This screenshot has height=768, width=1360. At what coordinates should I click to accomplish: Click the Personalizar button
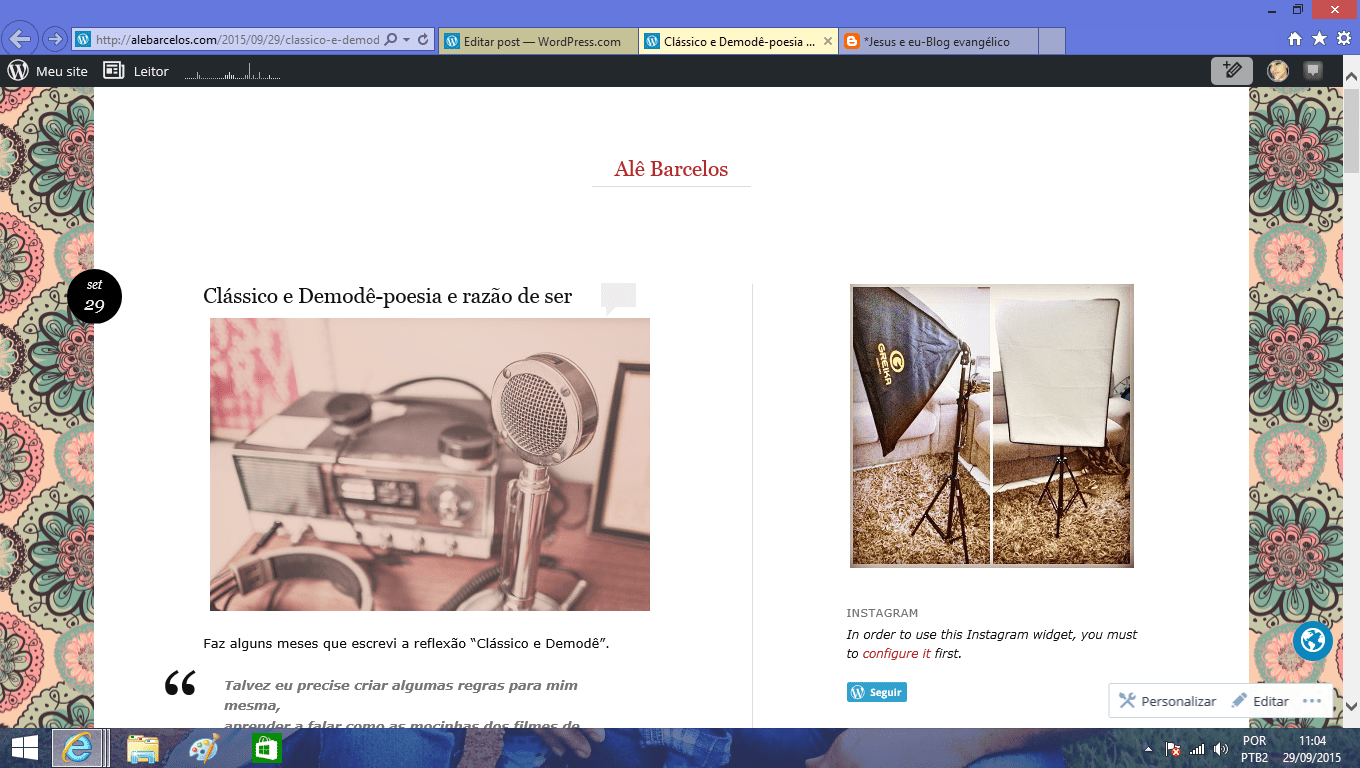[x=1172, y=701]
